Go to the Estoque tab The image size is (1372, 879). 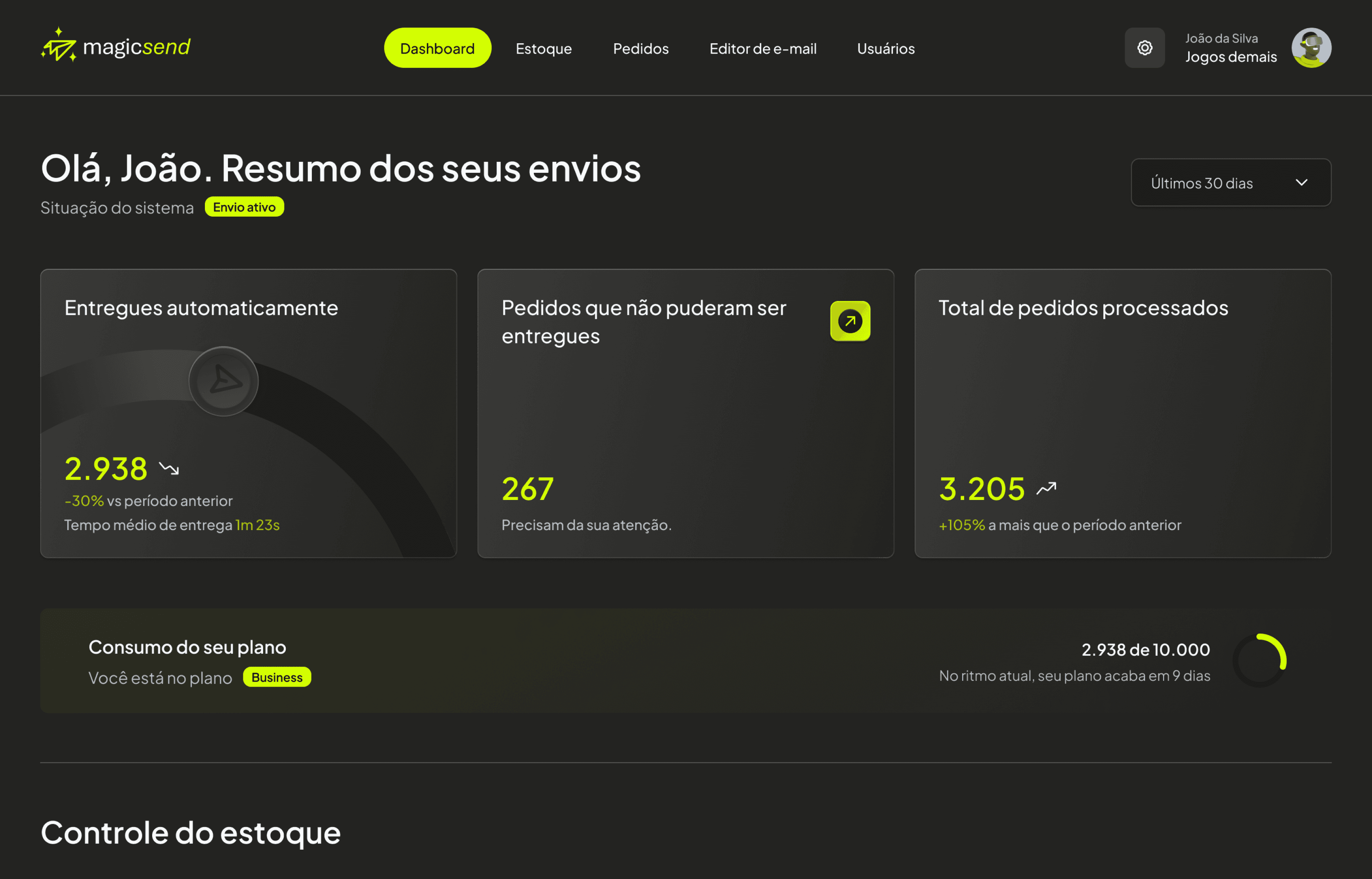click(x=543, y=48)
